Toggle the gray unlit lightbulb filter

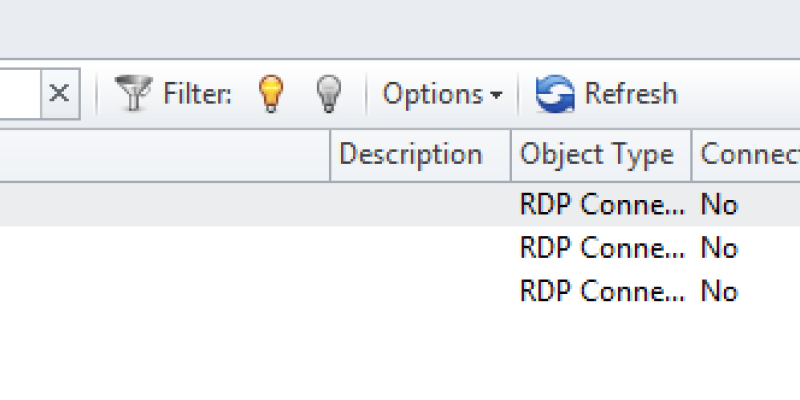329,93
